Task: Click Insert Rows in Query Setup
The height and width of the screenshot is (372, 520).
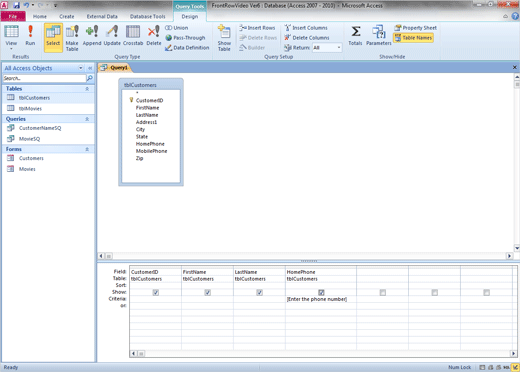Action: 257,28
